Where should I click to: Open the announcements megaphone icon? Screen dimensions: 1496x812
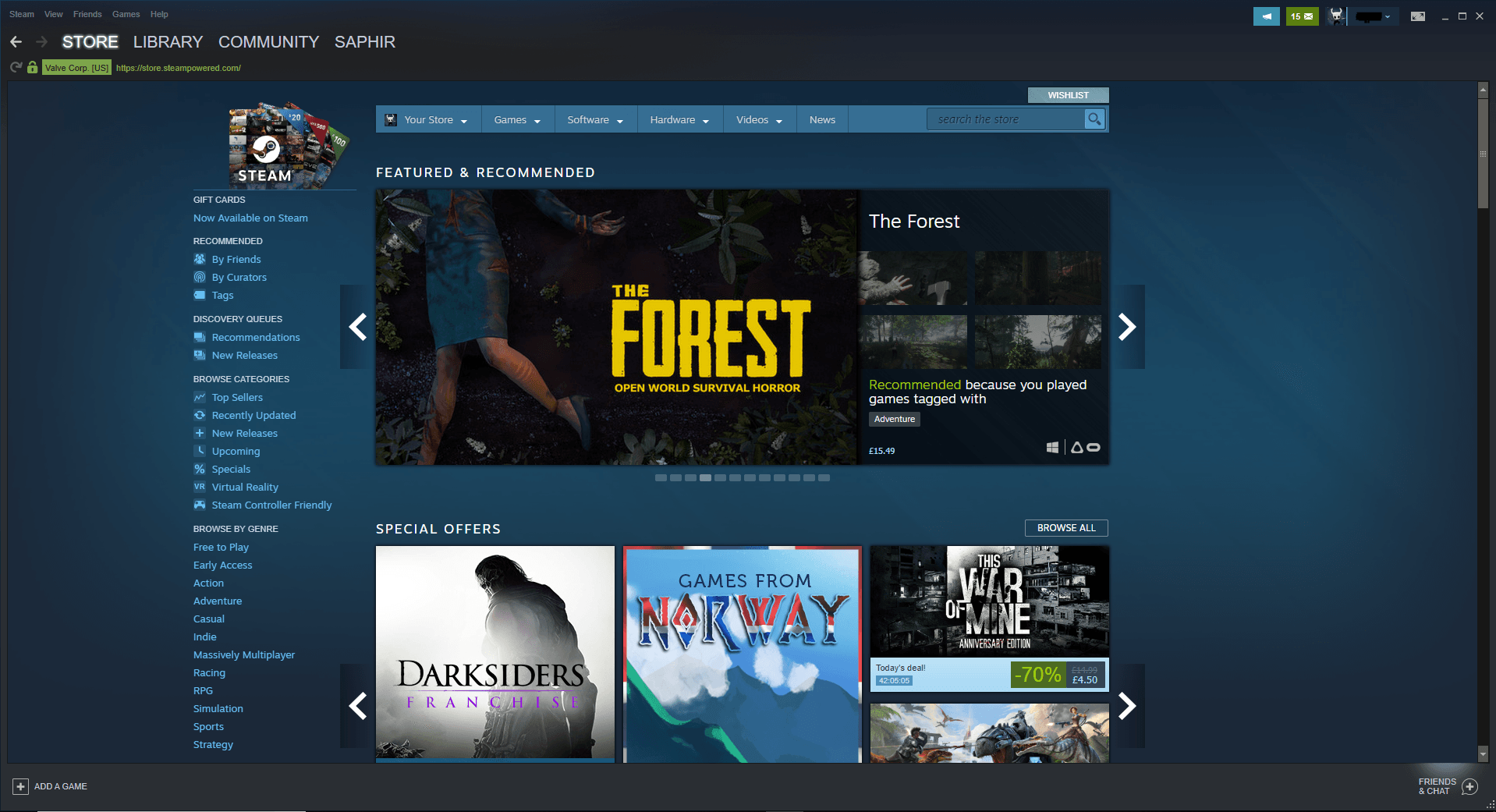[1267, 16]
